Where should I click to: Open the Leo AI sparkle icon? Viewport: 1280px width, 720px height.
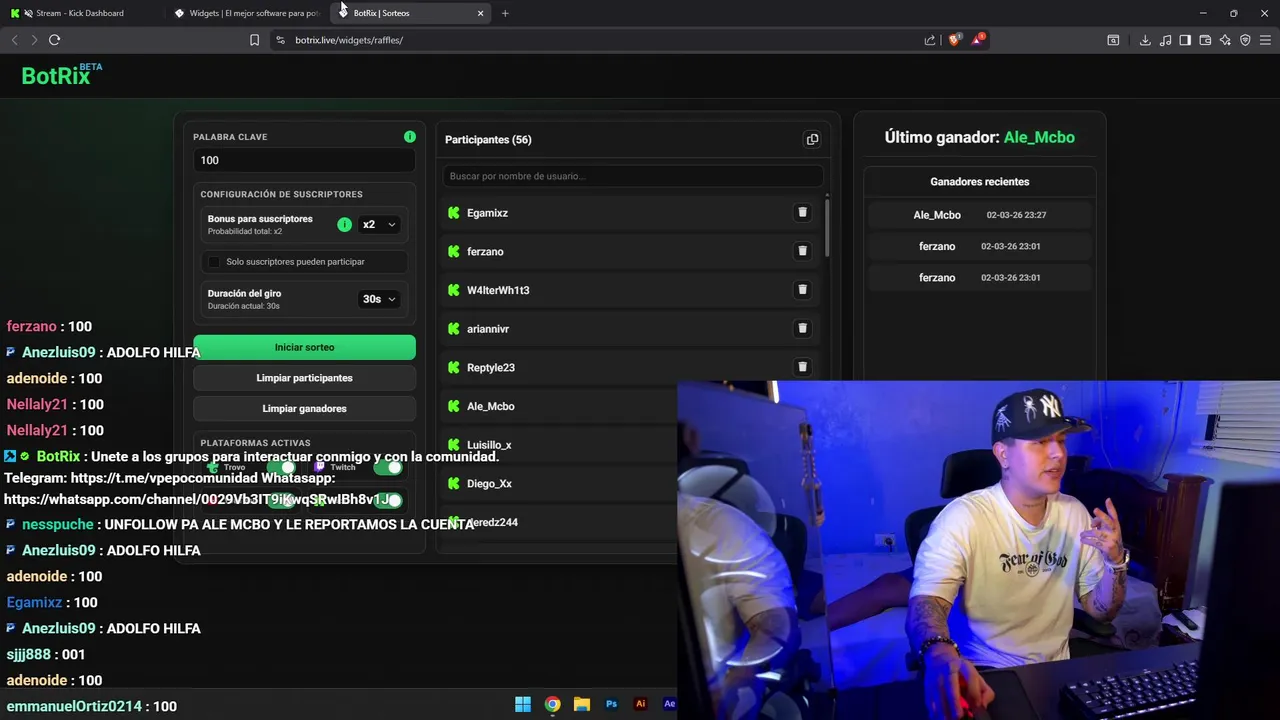pyautogui.click(x=1225, y=40)
